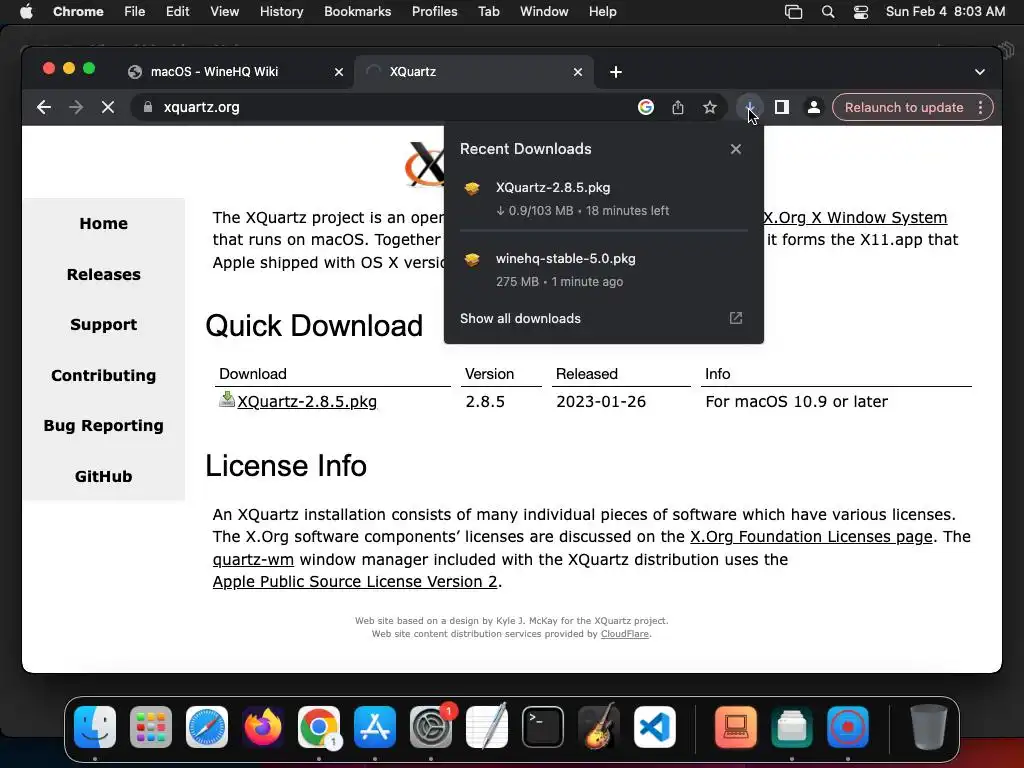The height and width of the screenshot is (768, 1024).
Task: Click Show all downloads
Action: click(x=520, y=319)
